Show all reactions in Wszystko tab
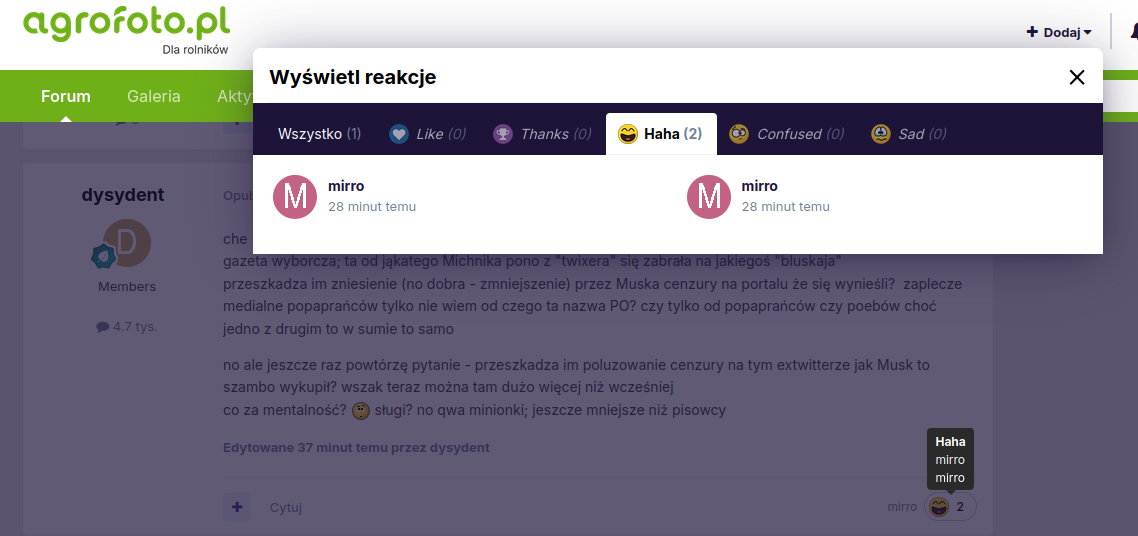This screenshot has height=536, width=1138. [x=319, y=134]
